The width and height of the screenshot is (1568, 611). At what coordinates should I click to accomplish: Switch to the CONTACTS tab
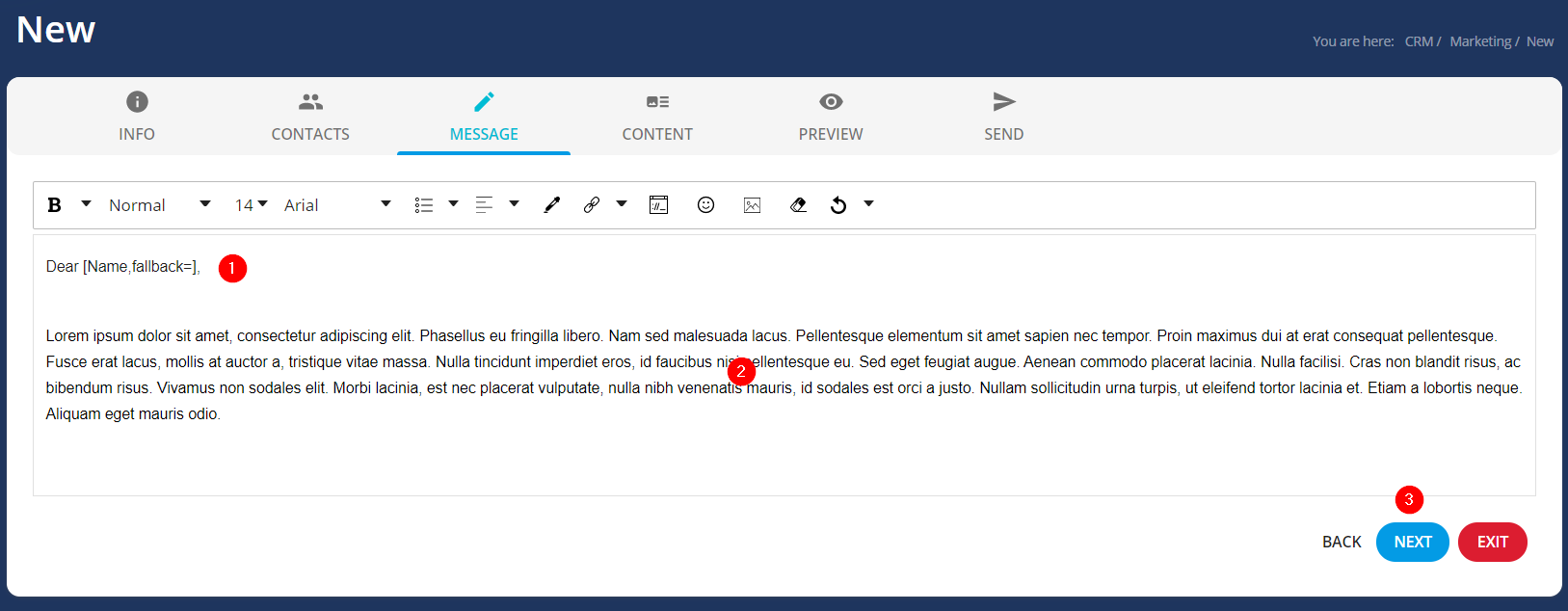[x=310, y=116]
